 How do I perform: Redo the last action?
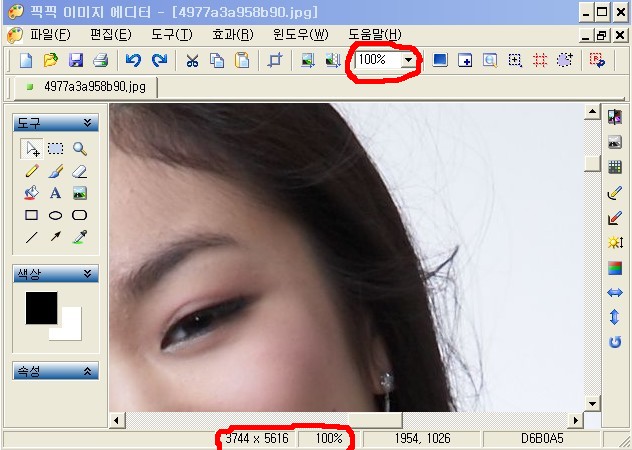[159, 61]
